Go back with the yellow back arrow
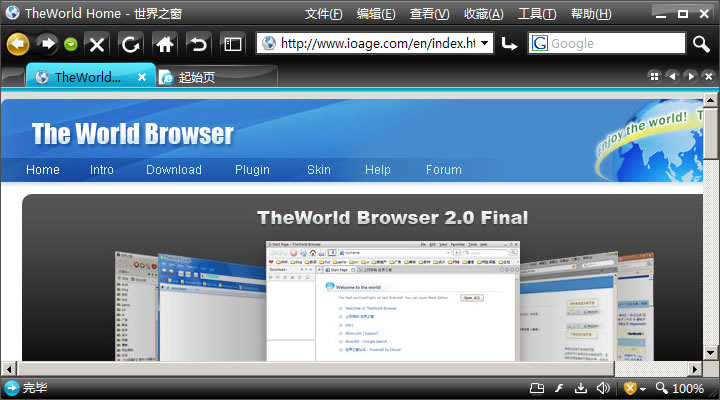 (17, 44)
